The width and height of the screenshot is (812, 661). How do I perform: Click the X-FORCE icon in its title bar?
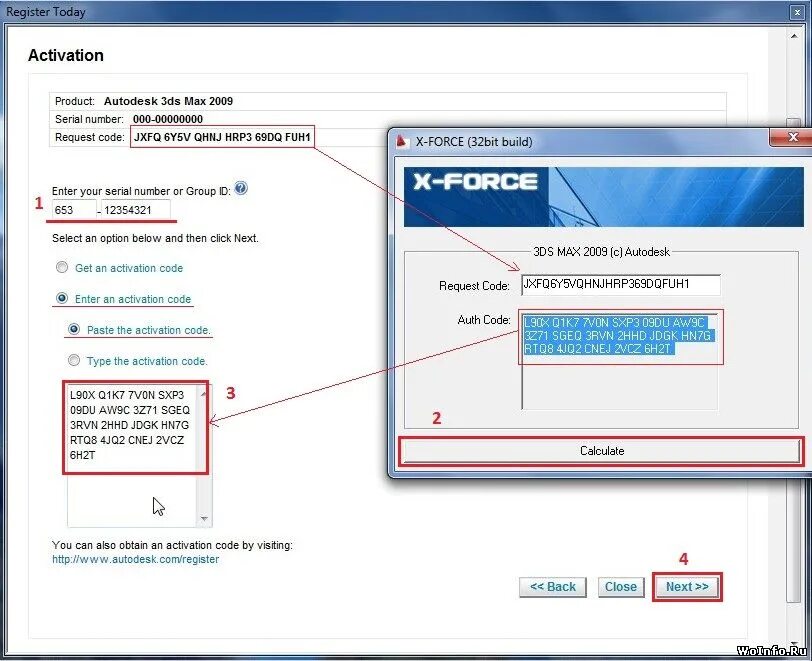pyautogui.click(x=401, y=141)
